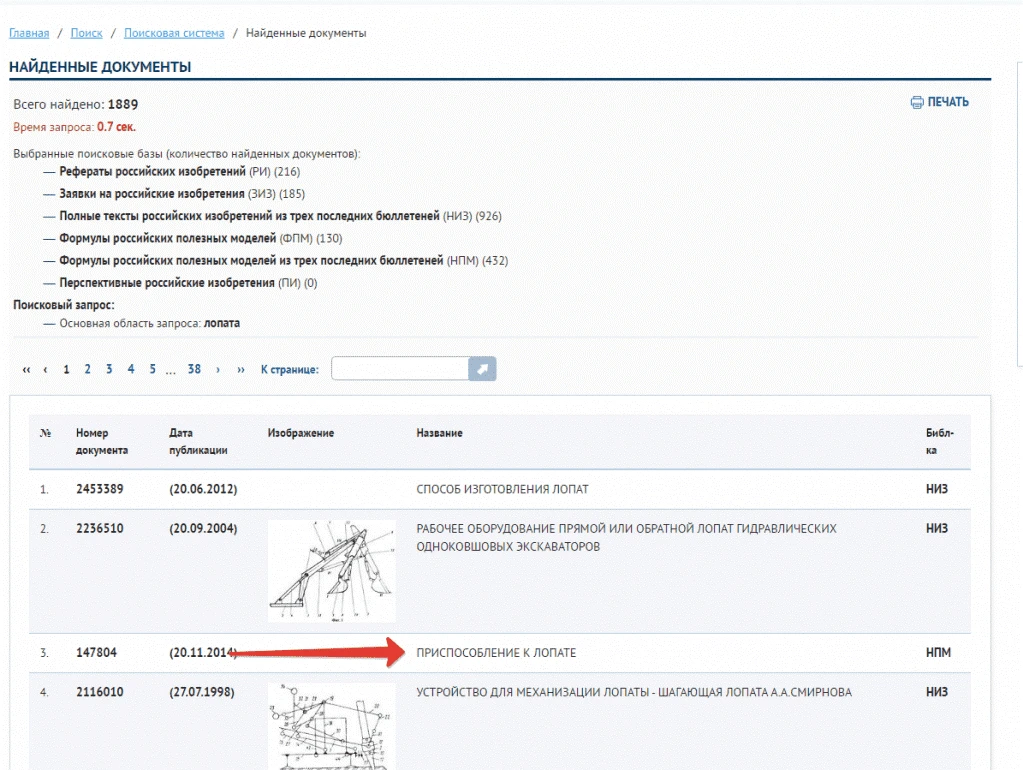Click title УСТРОЙСТВО ДЛЯ МЕХАНИЗАЦИИ ЛОПАТЫ
1023x770 pixels.
634,692
